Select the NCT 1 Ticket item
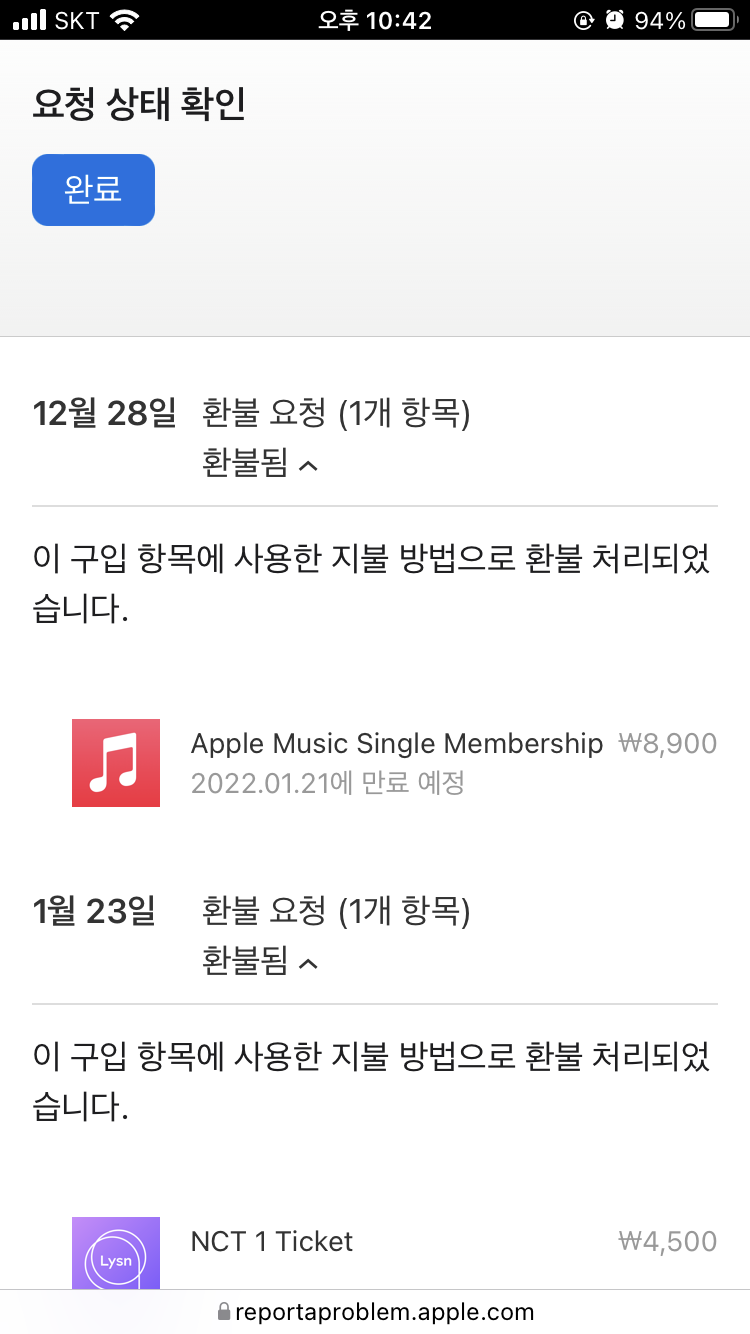Viewport: 750px width, 1334px height. (x=272, y=1242)
